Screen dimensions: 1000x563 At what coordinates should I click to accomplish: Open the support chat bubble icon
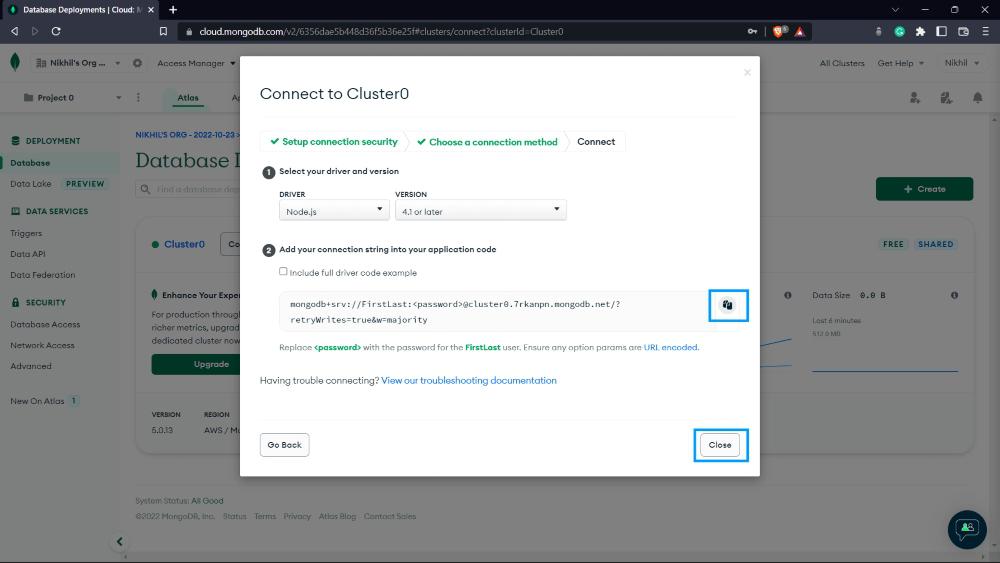tap(967, 529)
